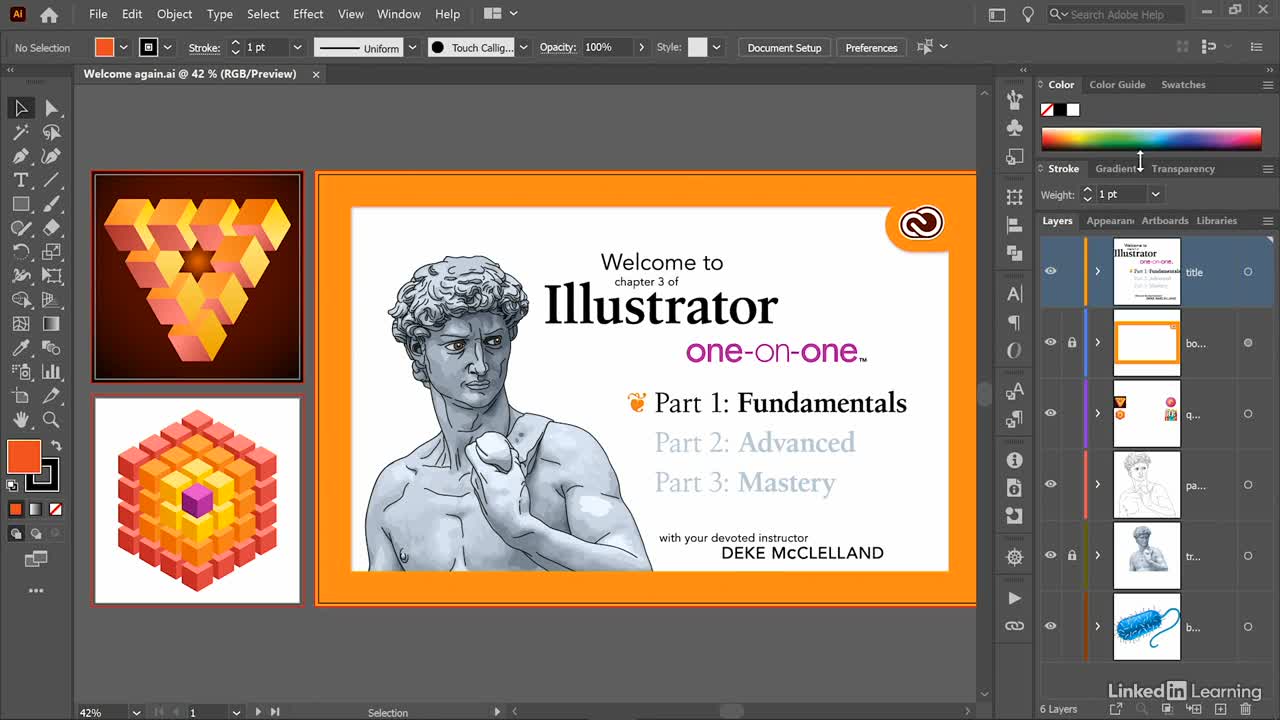Switch to the Artboards tab
This screenshot has height=720, width=1280.
point(1165,221)
